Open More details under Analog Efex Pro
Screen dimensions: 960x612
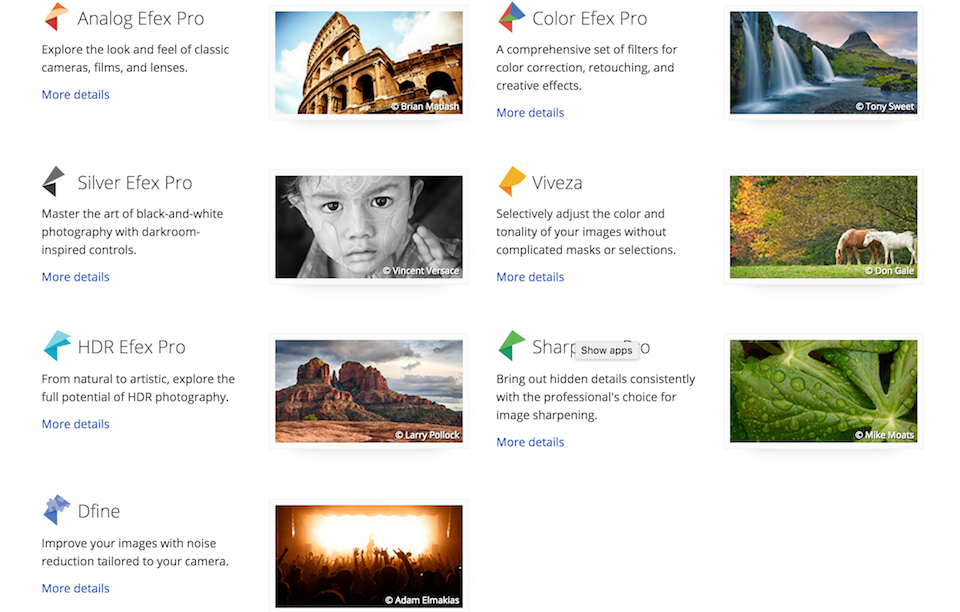click(x=75, y=94)
